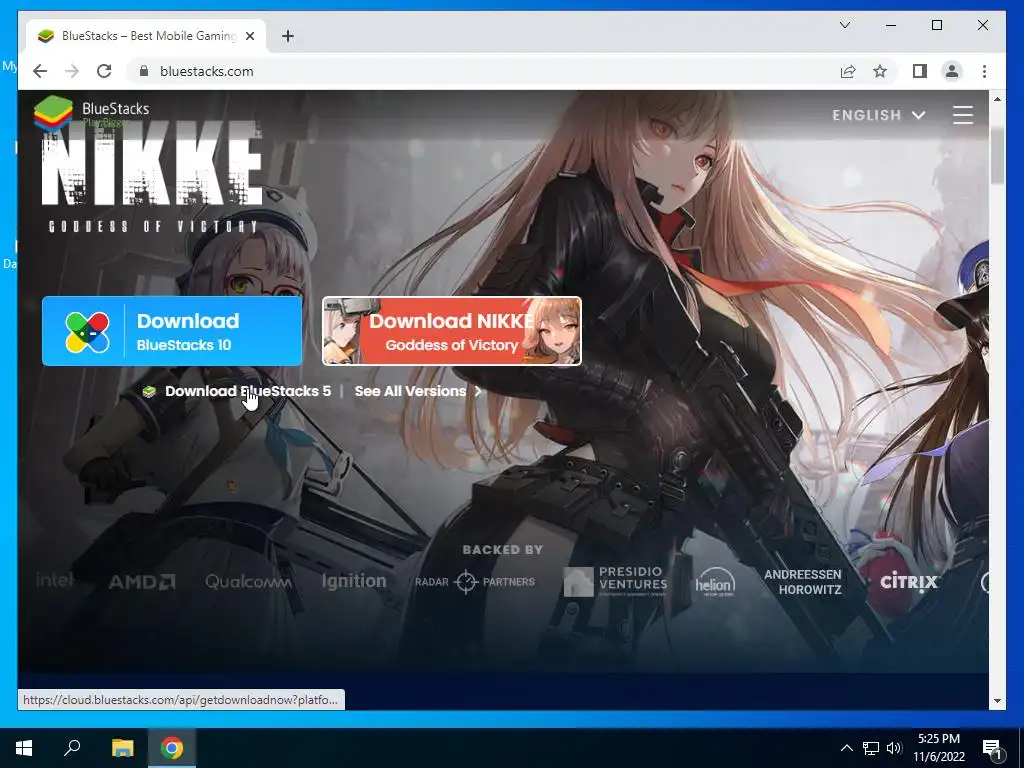Click the page scrollbar up arrow
The width and height of the screenshot is (1024, 768).
coord(997,99)
